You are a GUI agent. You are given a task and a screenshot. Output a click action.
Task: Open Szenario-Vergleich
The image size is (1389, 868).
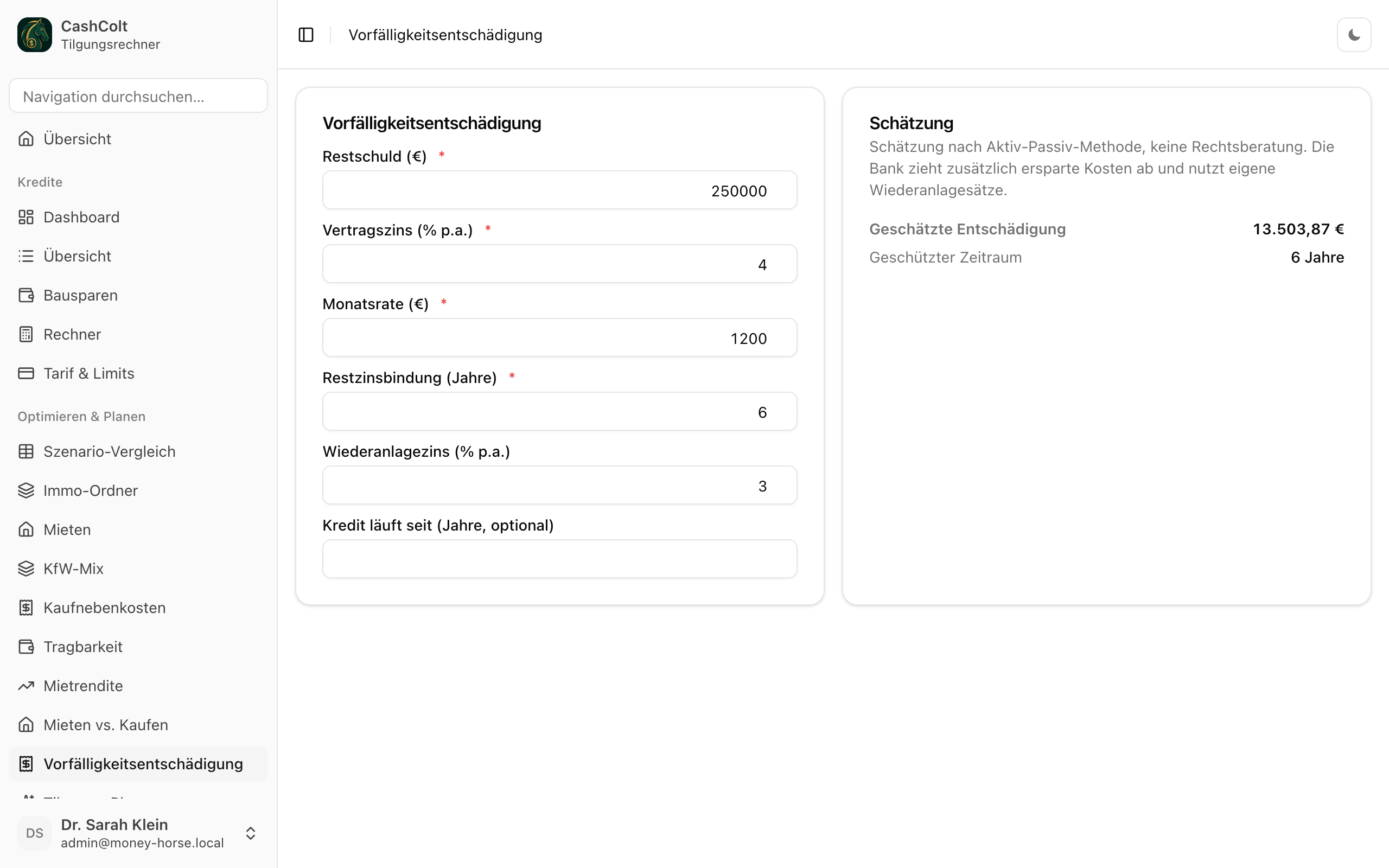pos(138,451)
